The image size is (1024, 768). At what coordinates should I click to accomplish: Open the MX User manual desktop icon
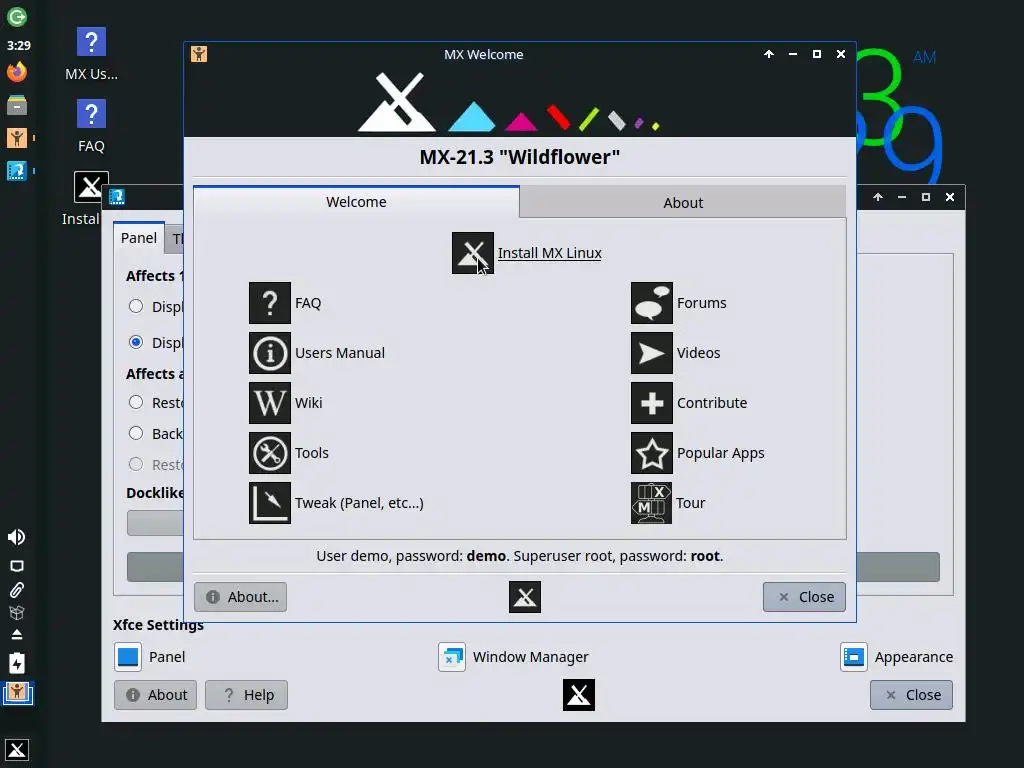[x=91, y=43]
